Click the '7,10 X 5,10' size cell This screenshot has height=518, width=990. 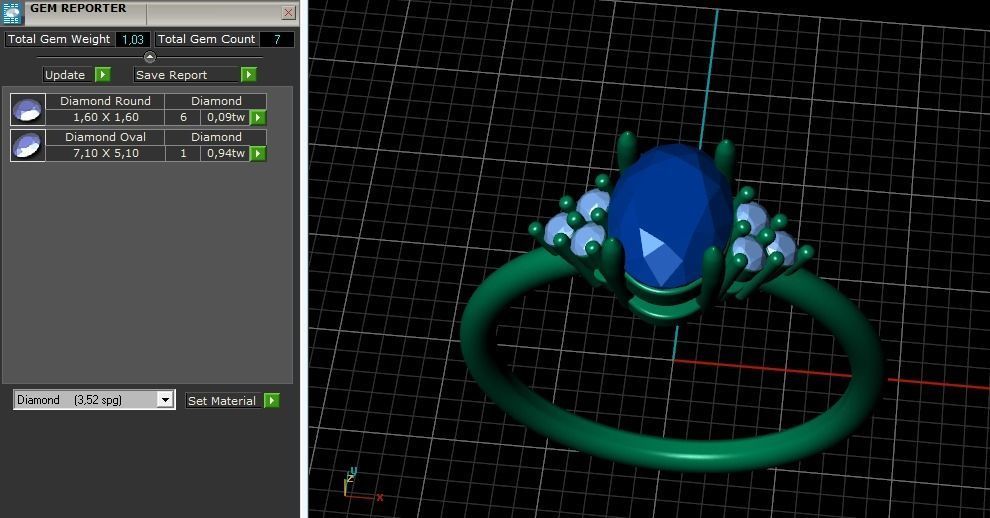pos(105,153)
